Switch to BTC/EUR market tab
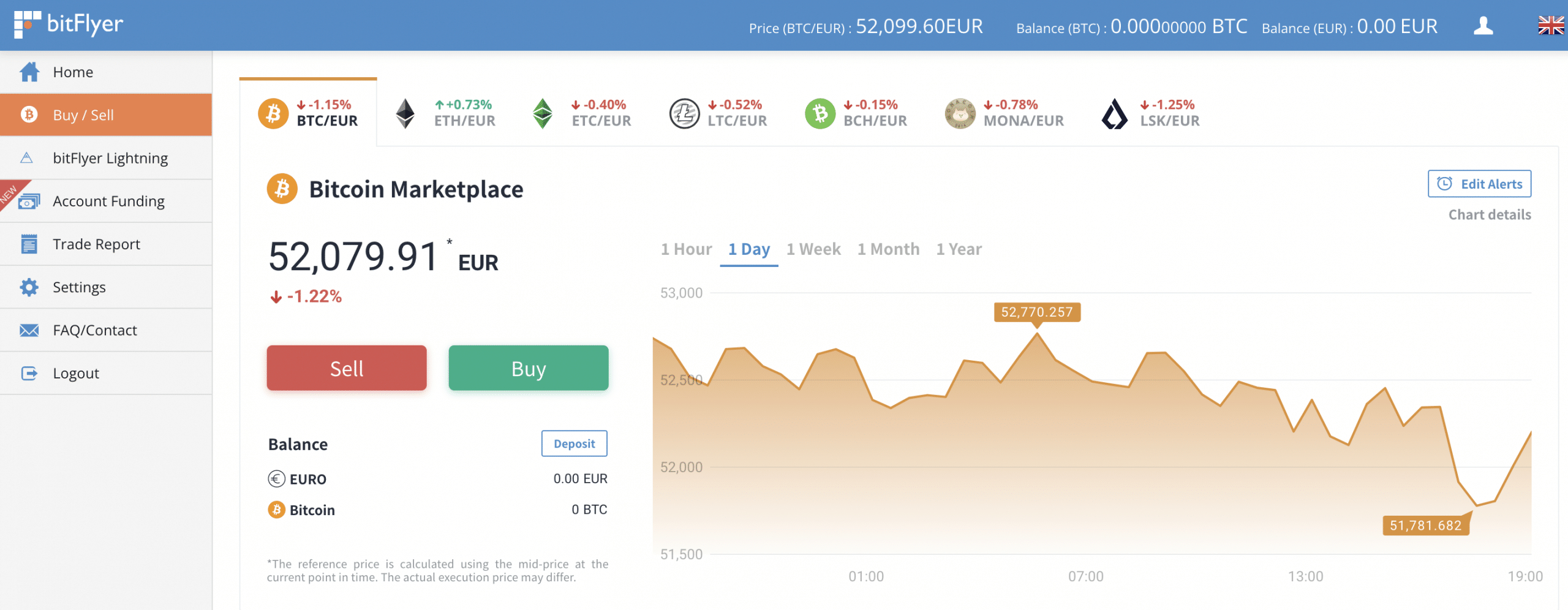1568x610 pixels. 308,113
